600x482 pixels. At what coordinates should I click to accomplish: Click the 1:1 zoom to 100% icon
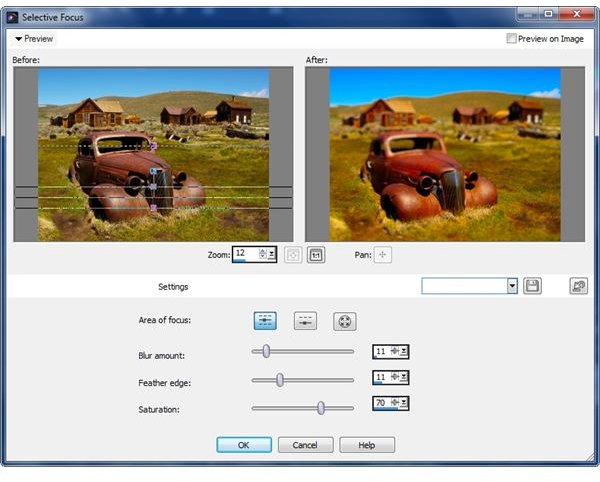pos(316,255)
